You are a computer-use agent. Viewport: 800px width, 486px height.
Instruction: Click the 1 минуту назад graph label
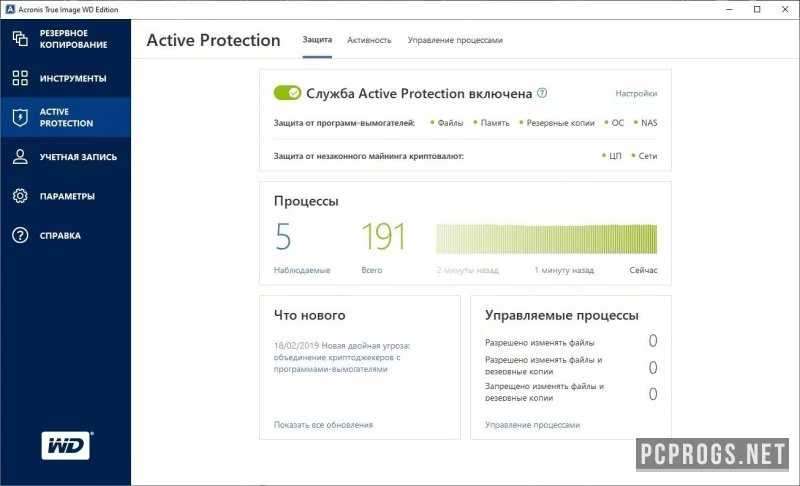click(564, 270)
